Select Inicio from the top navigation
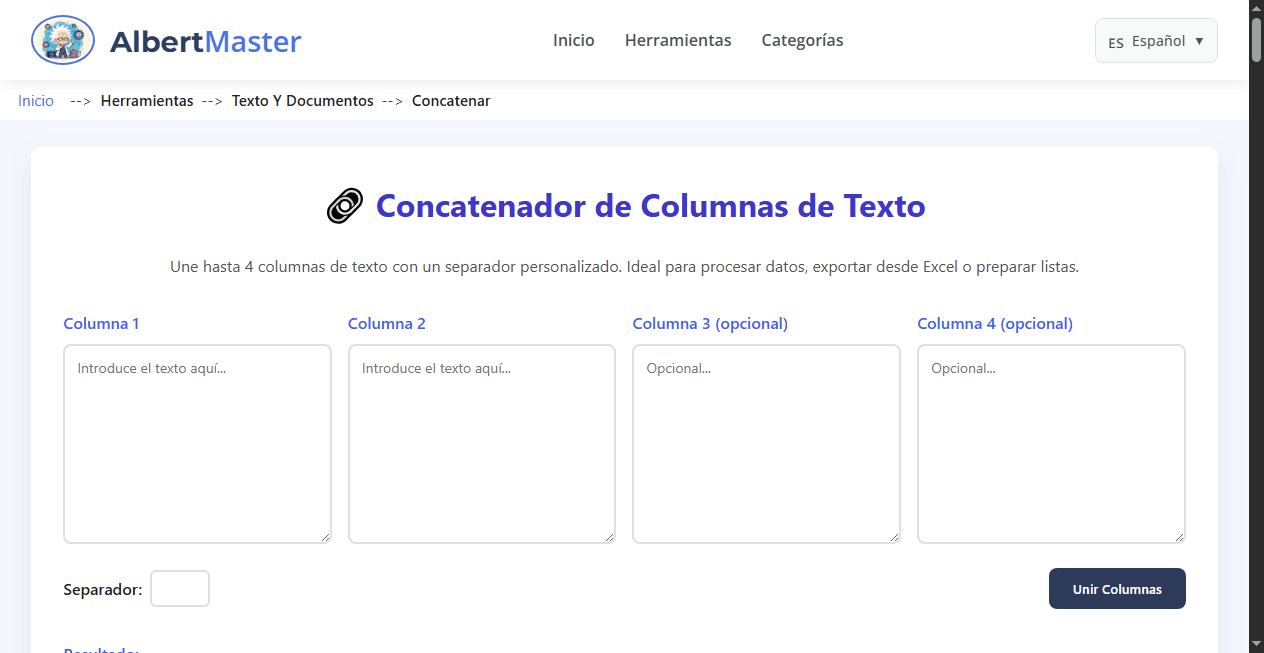Image resolution: width=1264 pixels, height=653 pixels. (x=573, y=40)
